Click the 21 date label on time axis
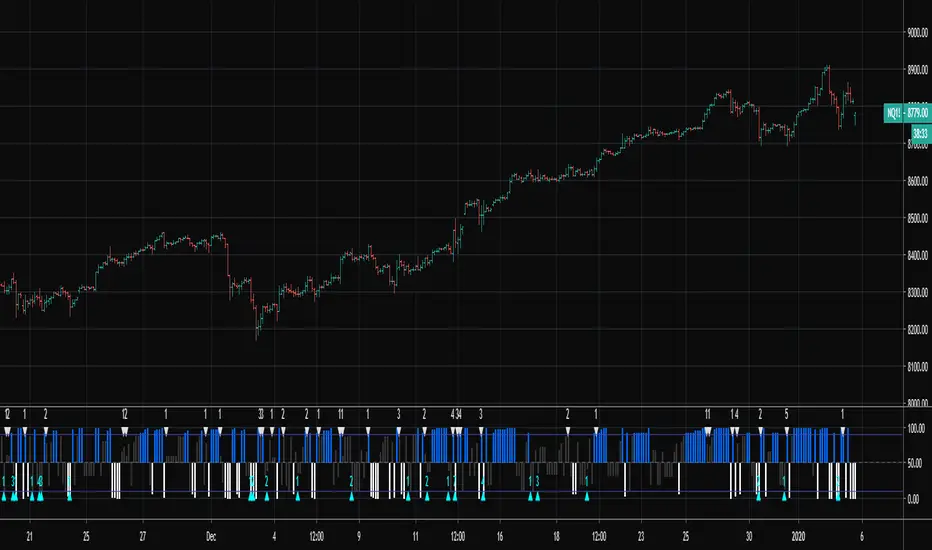 [x=29, y=536]
